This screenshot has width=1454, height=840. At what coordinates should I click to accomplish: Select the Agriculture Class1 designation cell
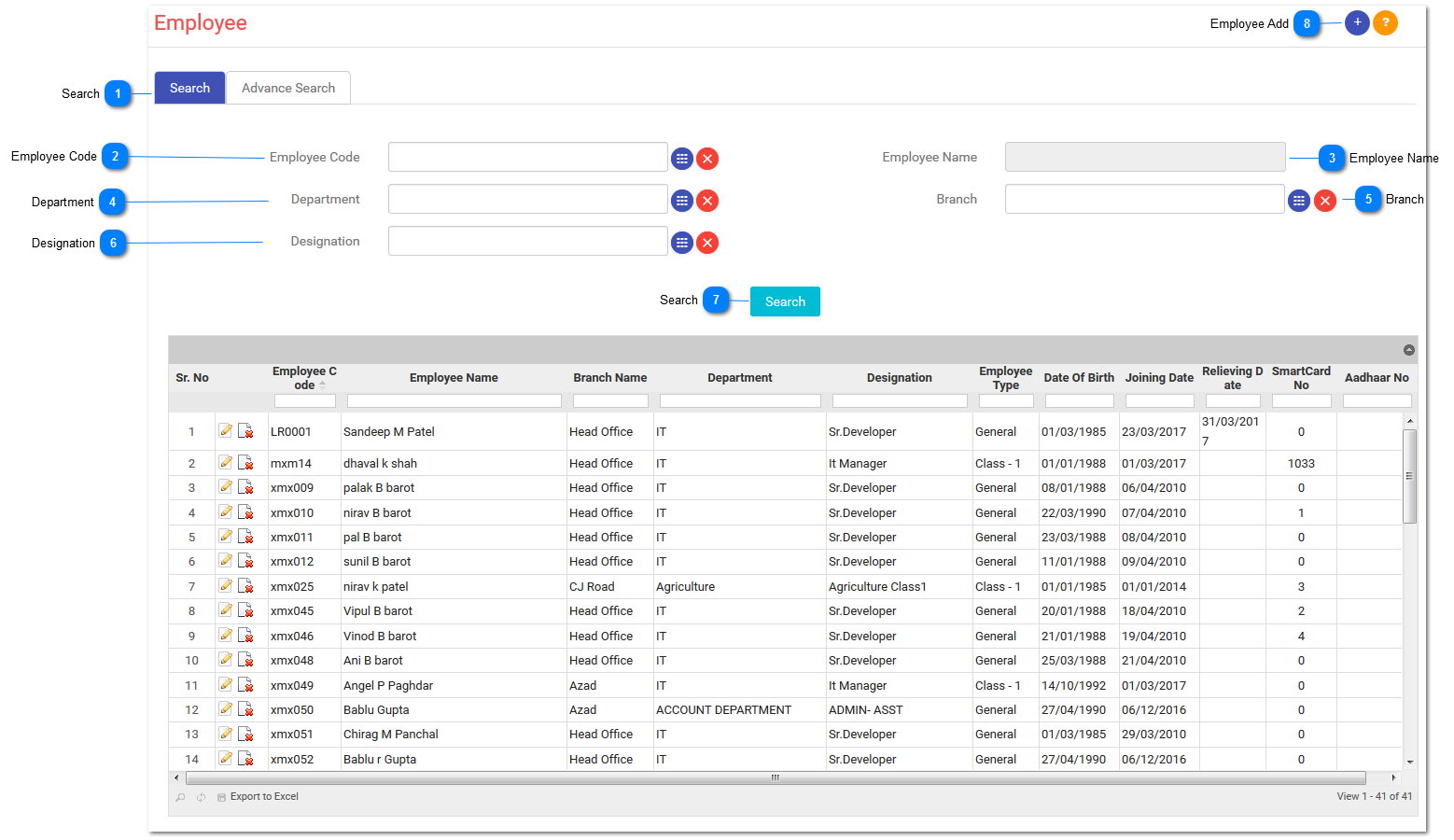tap(899, 587)
